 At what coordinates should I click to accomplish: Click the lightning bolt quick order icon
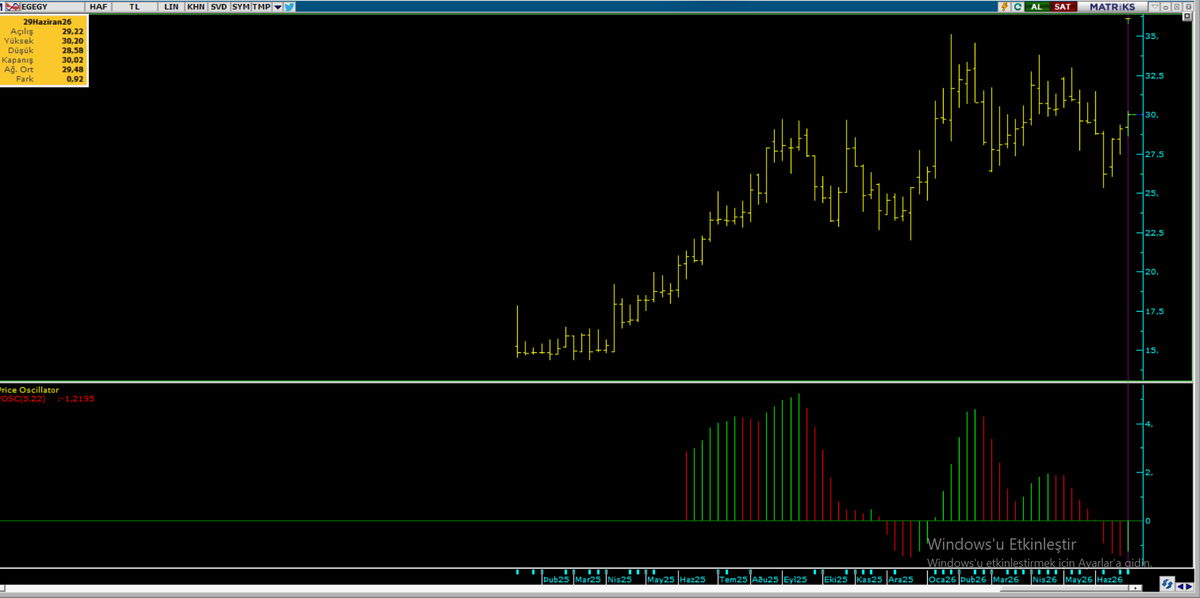[1004, 6]
